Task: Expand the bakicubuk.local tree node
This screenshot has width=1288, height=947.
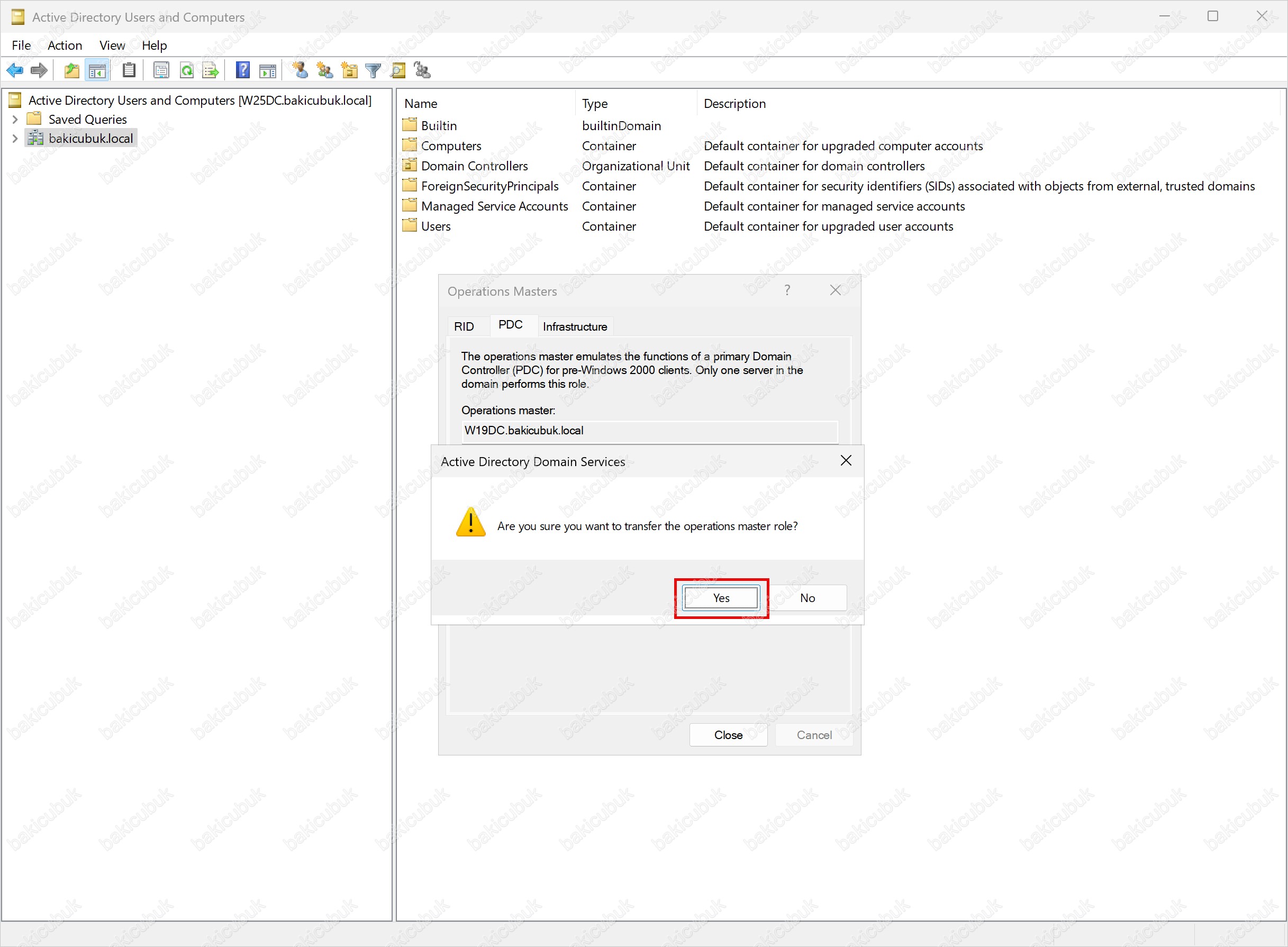Action: [x=15, y=138]
